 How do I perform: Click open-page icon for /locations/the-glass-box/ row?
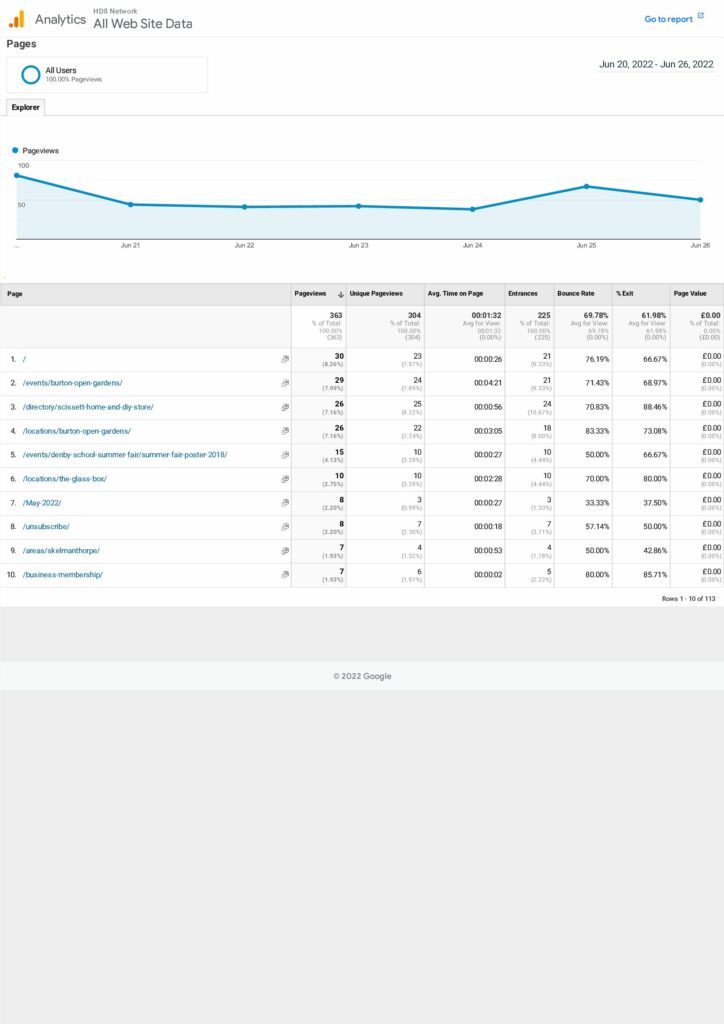285,479
